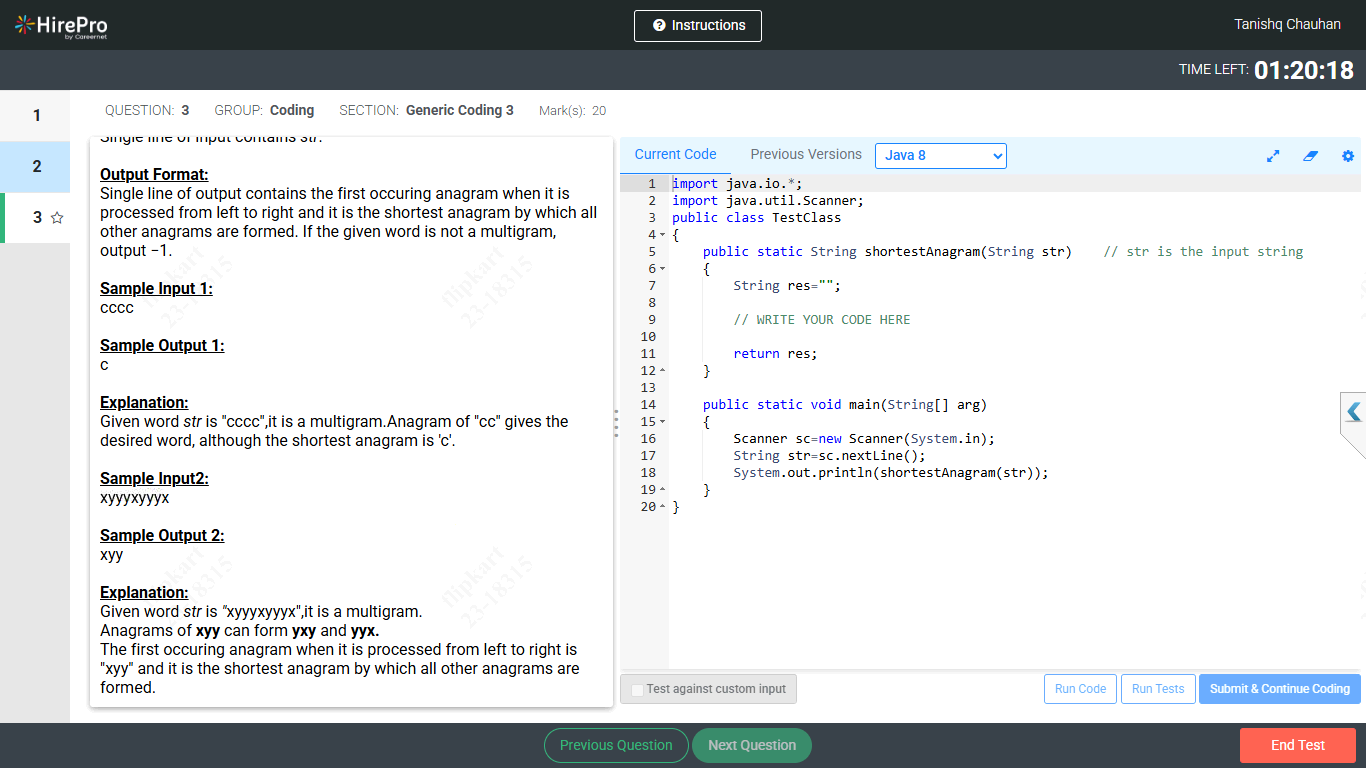The image size is (1366, 768).
Task: Click sample output text 'xyy'
Action: point(112,555)
